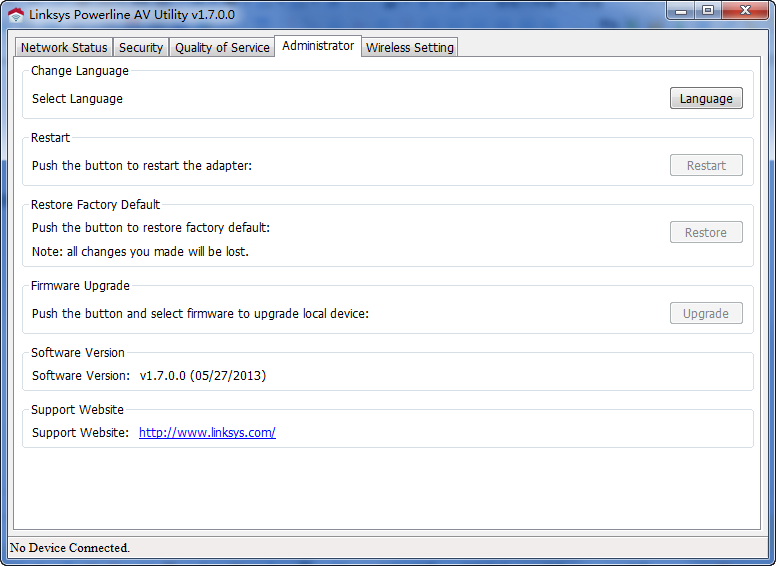Viewport: 776px width, 566px height.
Task: Click 'Note: all changes you made will be lost.'
Action: pos(140,251)
